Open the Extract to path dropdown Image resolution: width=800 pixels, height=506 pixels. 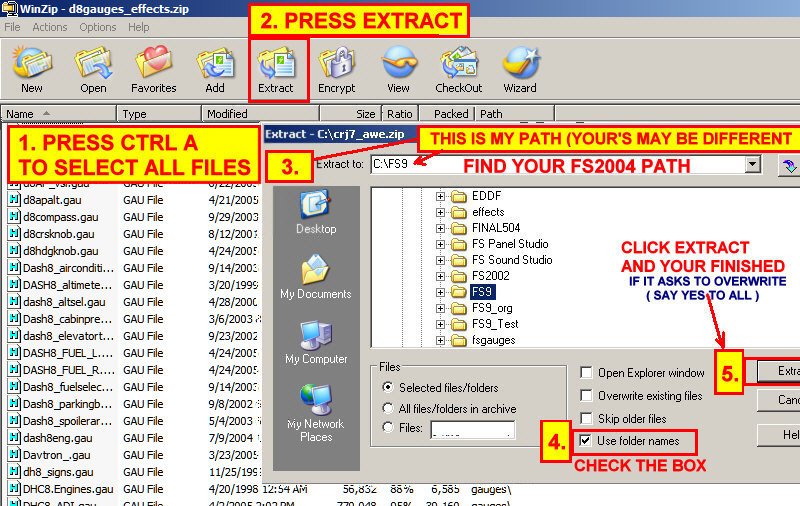coord(752,164)
